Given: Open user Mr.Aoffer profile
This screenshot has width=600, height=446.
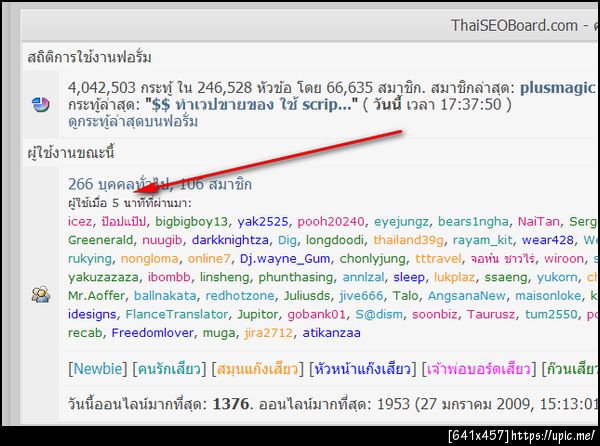Looking at the screenshot, I should click(96, 296).
